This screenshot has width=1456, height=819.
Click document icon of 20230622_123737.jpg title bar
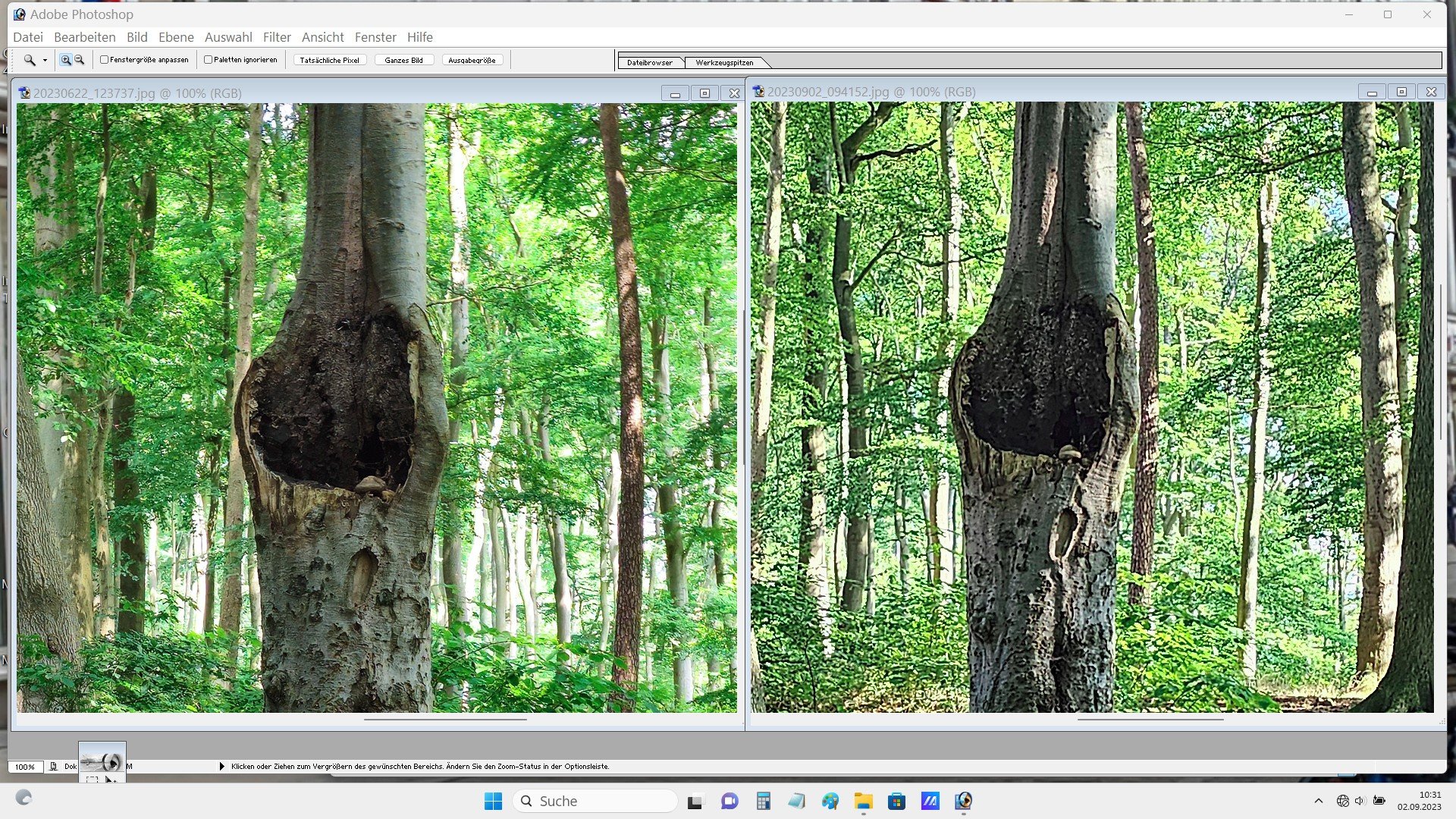[25, 93]
